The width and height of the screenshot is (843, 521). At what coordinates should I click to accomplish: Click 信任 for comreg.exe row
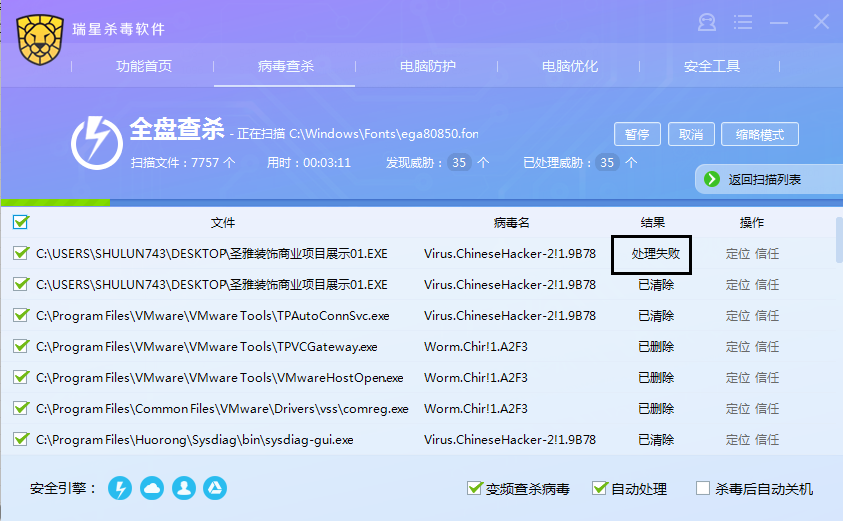click(x=767, y=409)
